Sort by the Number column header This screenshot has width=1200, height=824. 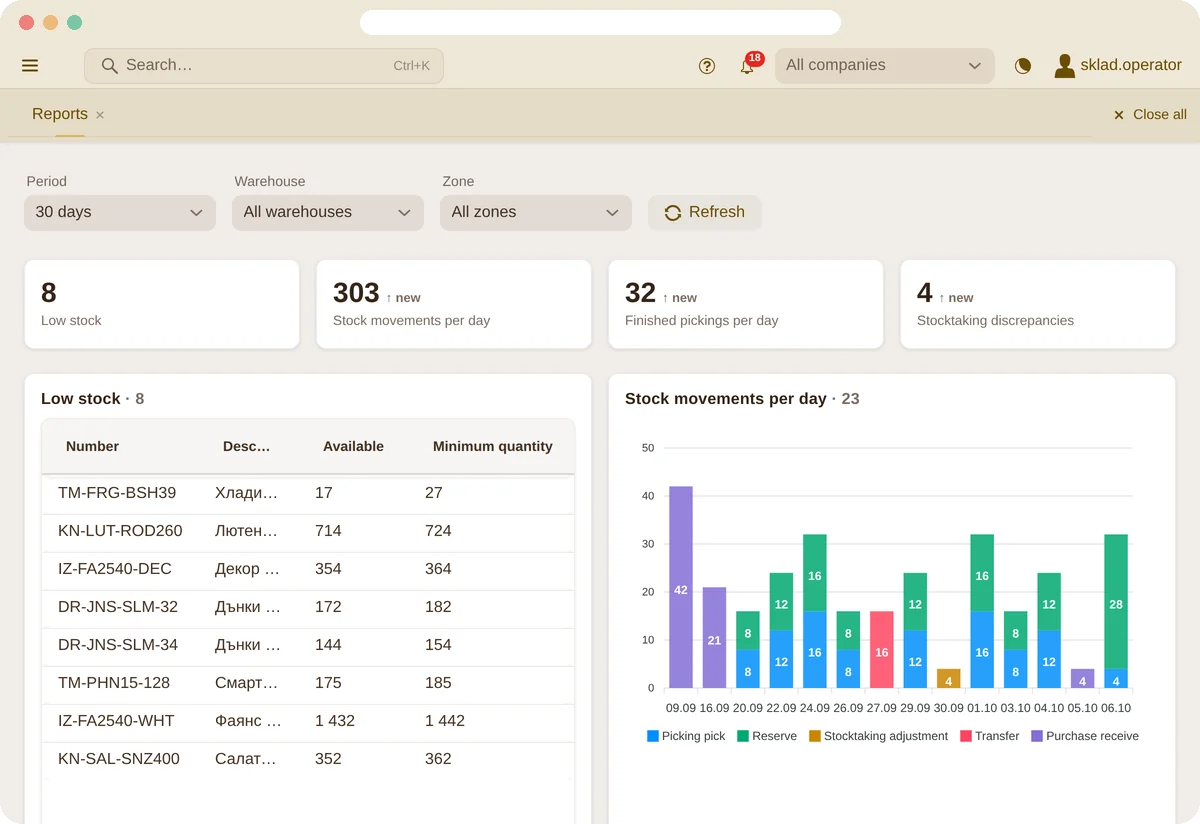[x=92, y=447]
